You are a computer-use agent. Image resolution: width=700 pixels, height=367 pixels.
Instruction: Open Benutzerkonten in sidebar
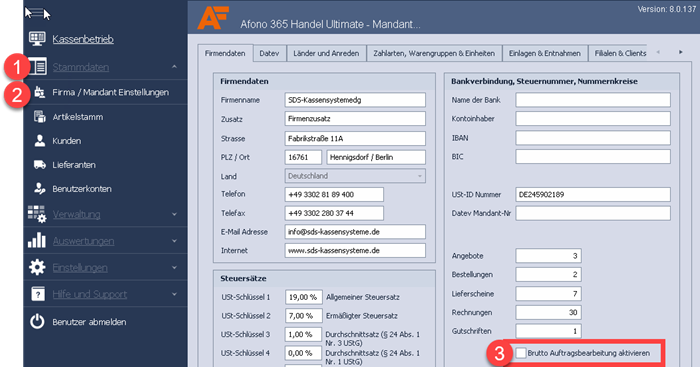[x=82, y=189]
